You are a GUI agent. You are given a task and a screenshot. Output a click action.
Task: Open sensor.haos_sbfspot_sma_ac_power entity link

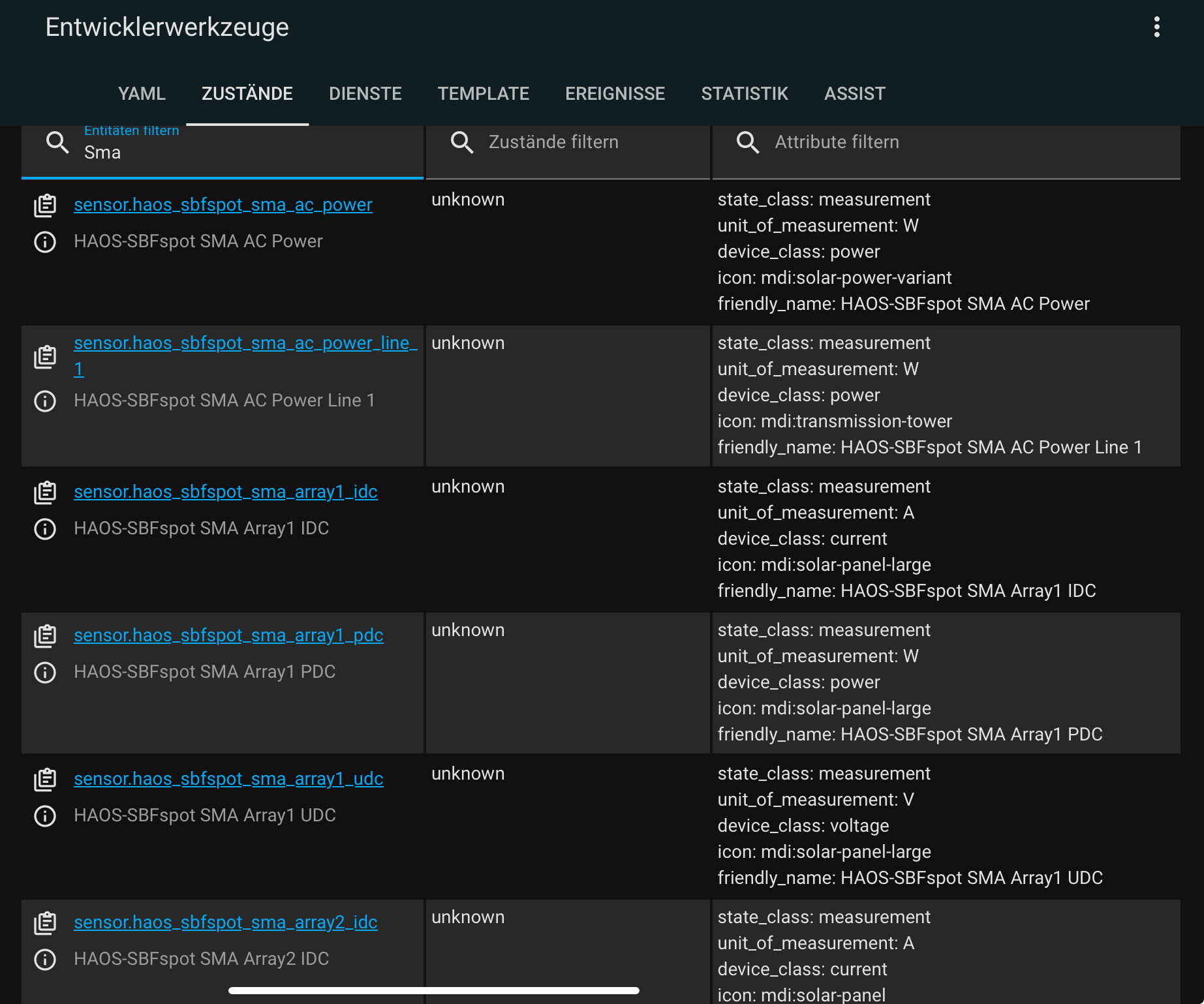(223, 205)
